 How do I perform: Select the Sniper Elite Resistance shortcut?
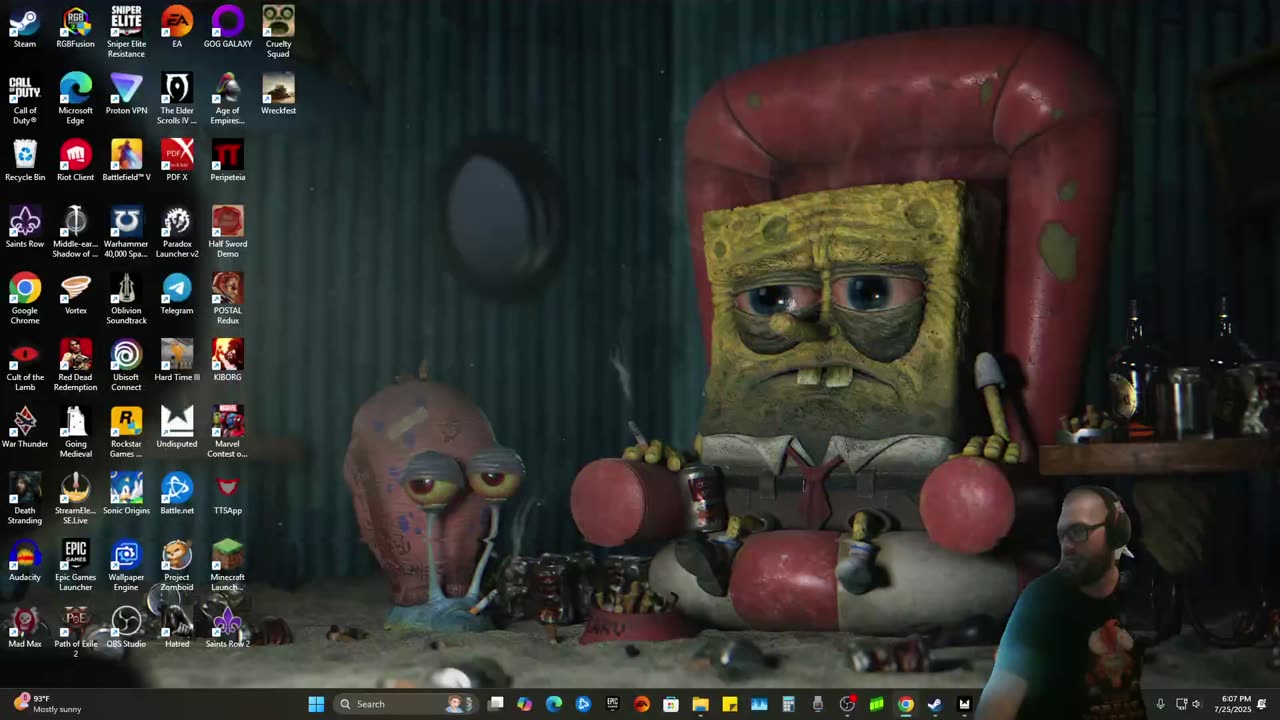(126, 32)
